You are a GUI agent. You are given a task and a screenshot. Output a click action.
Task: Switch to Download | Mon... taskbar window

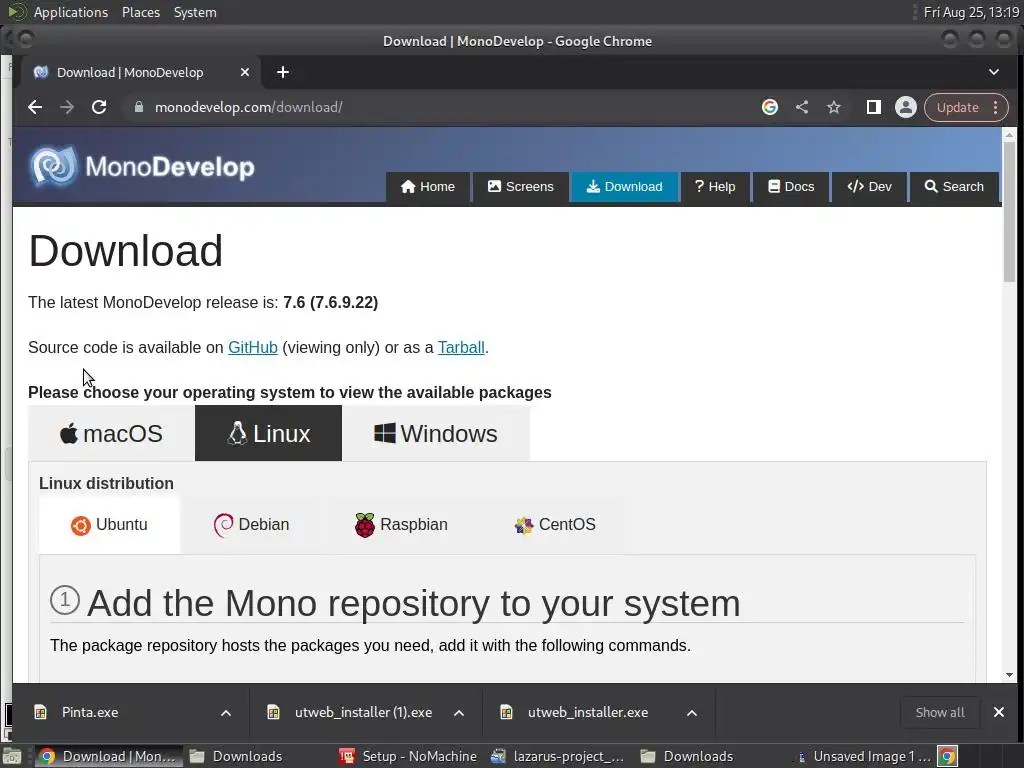coord(108,756)
